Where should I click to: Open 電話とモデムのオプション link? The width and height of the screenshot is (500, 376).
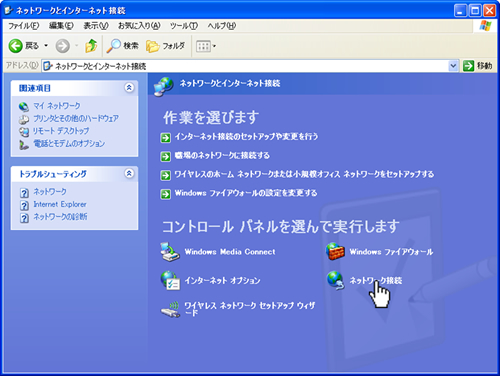click(x=69, y=144)
